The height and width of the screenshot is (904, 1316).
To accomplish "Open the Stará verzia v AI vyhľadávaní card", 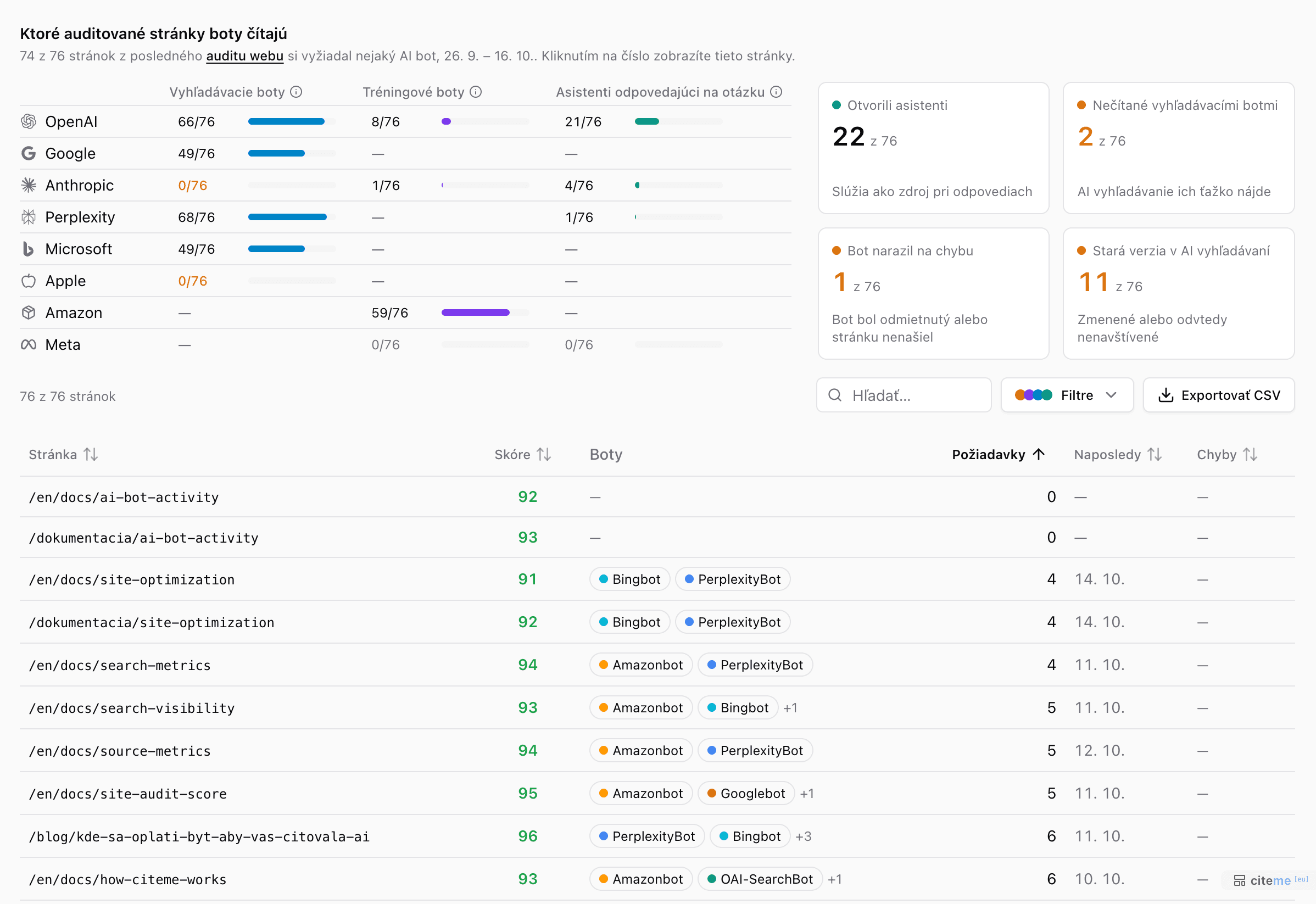I will point(1178,293).
